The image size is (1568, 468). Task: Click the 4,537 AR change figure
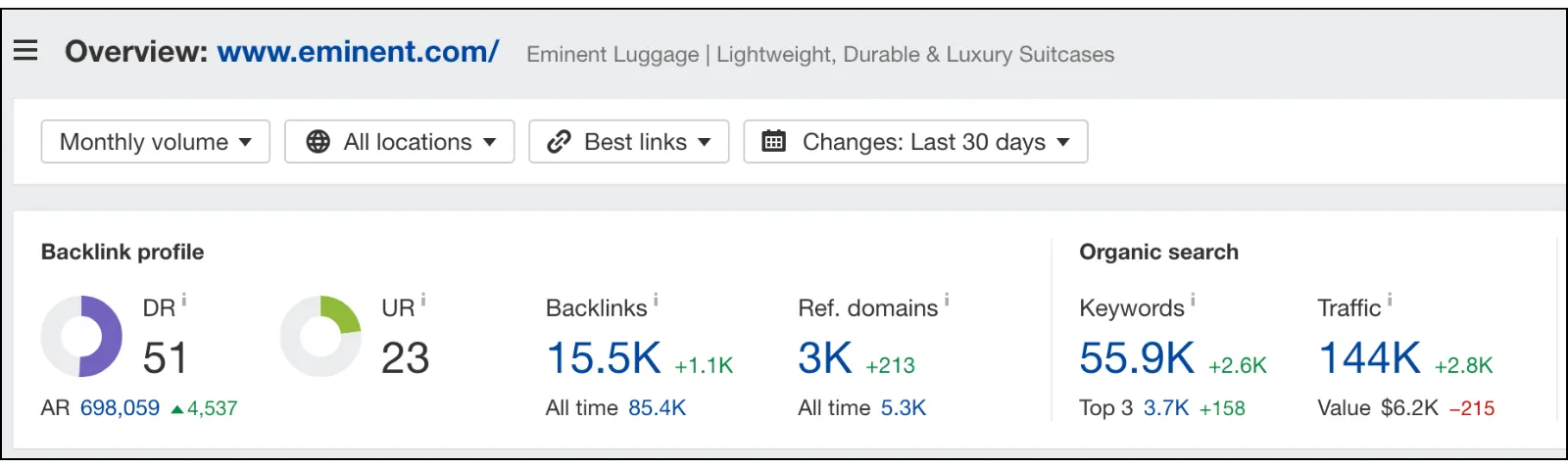[213, 408]
